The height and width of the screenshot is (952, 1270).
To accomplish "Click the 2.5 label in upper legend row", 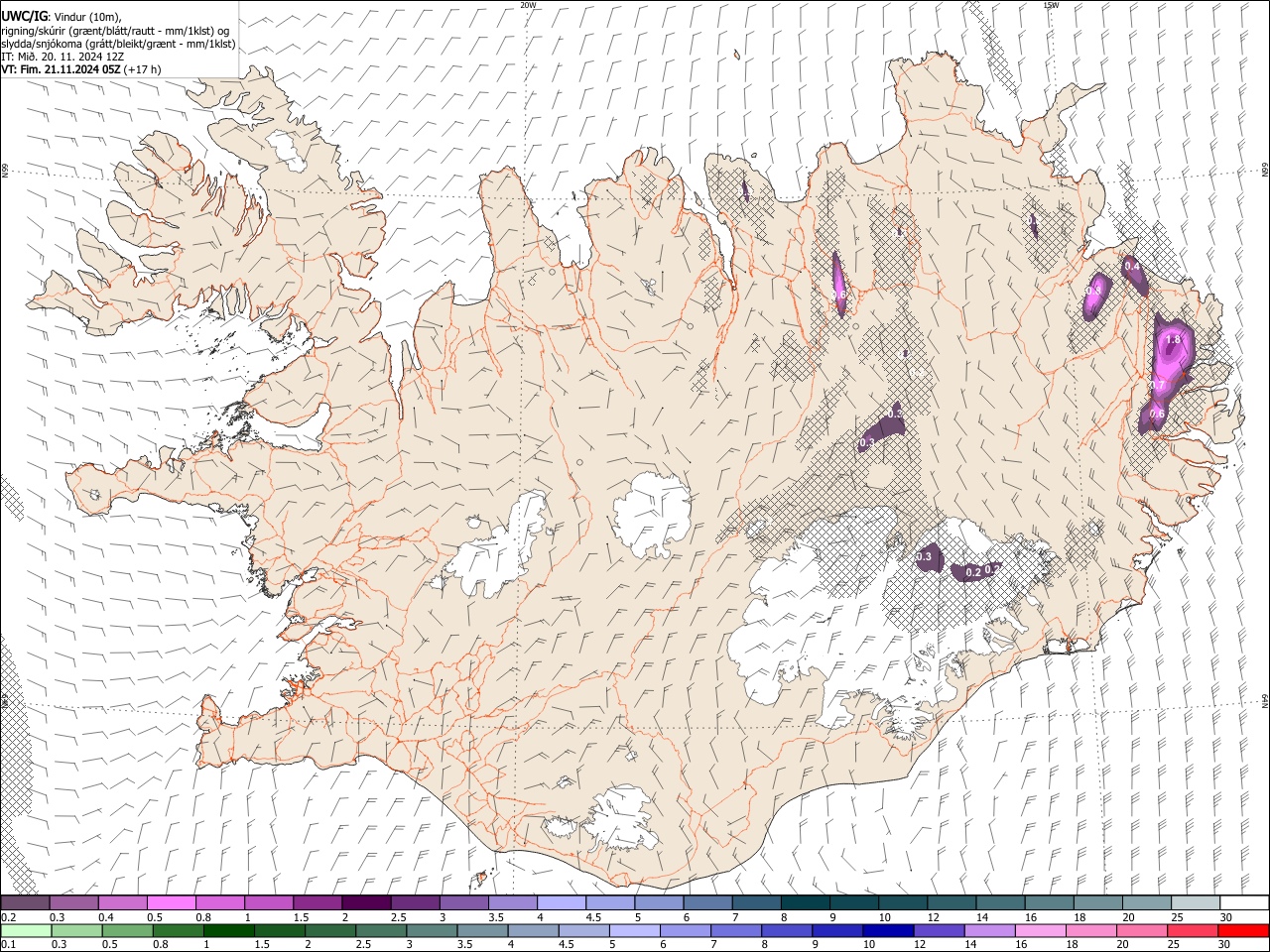I will (398, 917).
